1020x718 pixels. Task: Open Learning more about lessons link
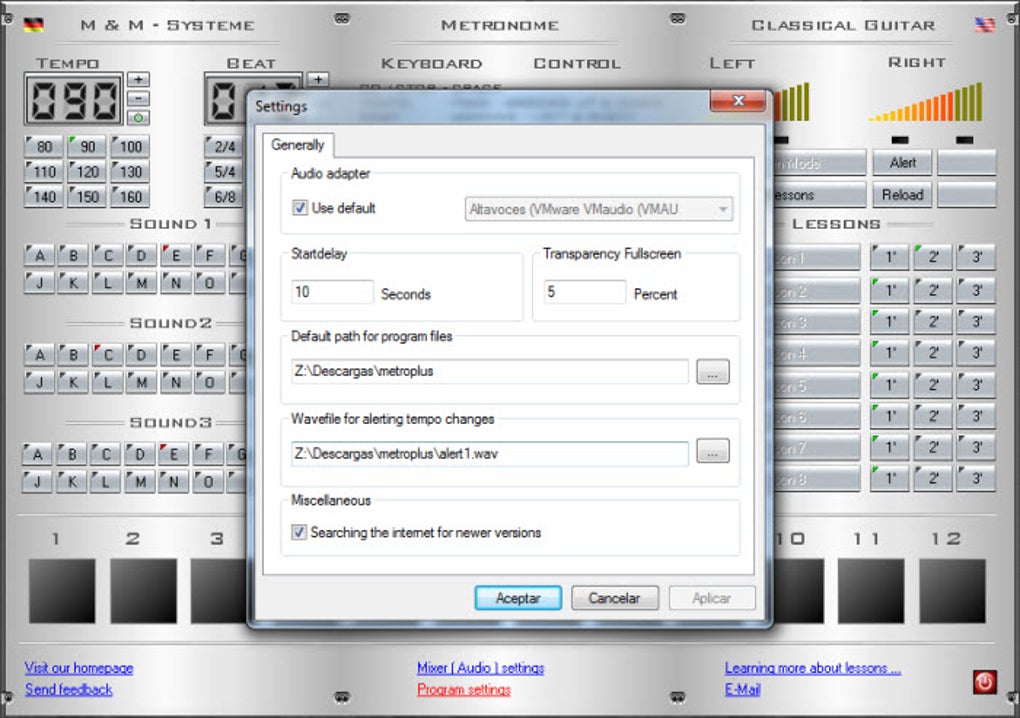pos(813,668)
